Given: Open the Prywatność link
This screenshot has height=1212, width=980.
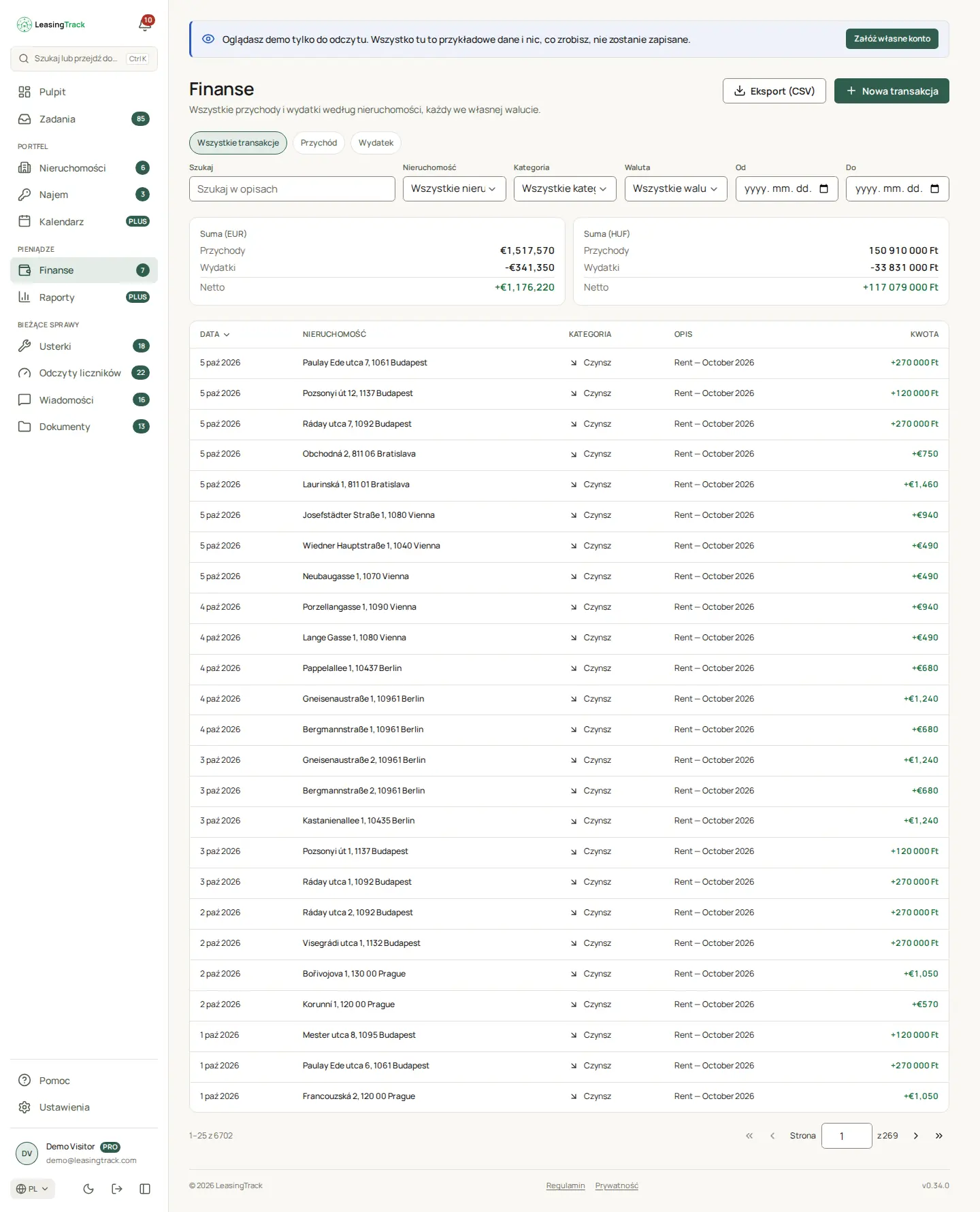Looking at the screenshot, I should click(617, 1185).
